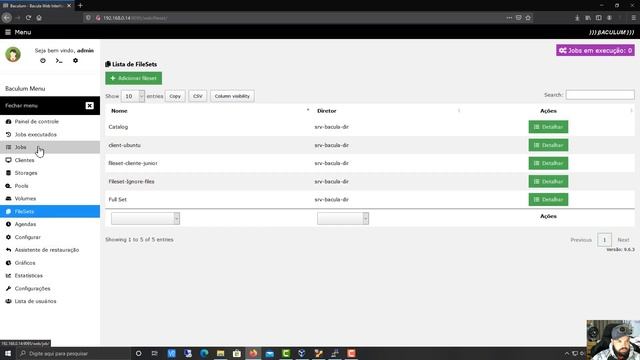Click the Gráficos pie chart icon
The height and width of the screenshot is (360, 640).
[8, 263]
